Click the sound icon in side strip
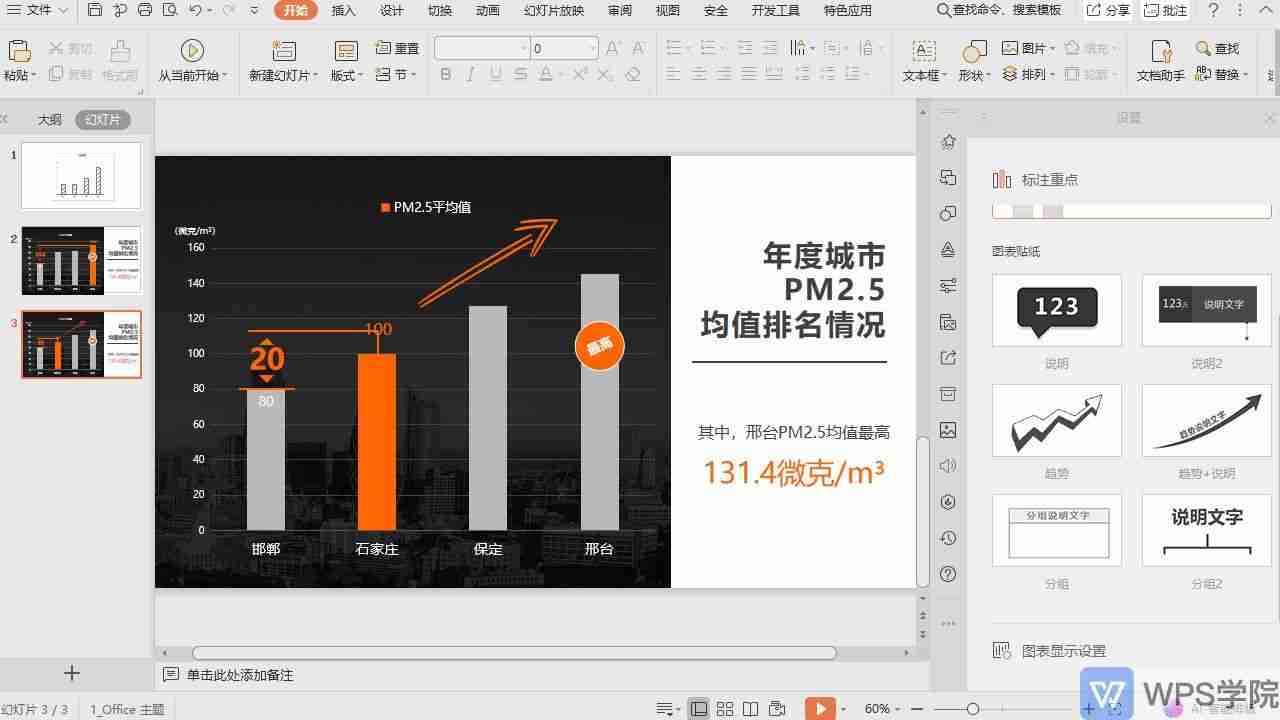This screenshot has width=1280, height=720. [x=948, y=466]
